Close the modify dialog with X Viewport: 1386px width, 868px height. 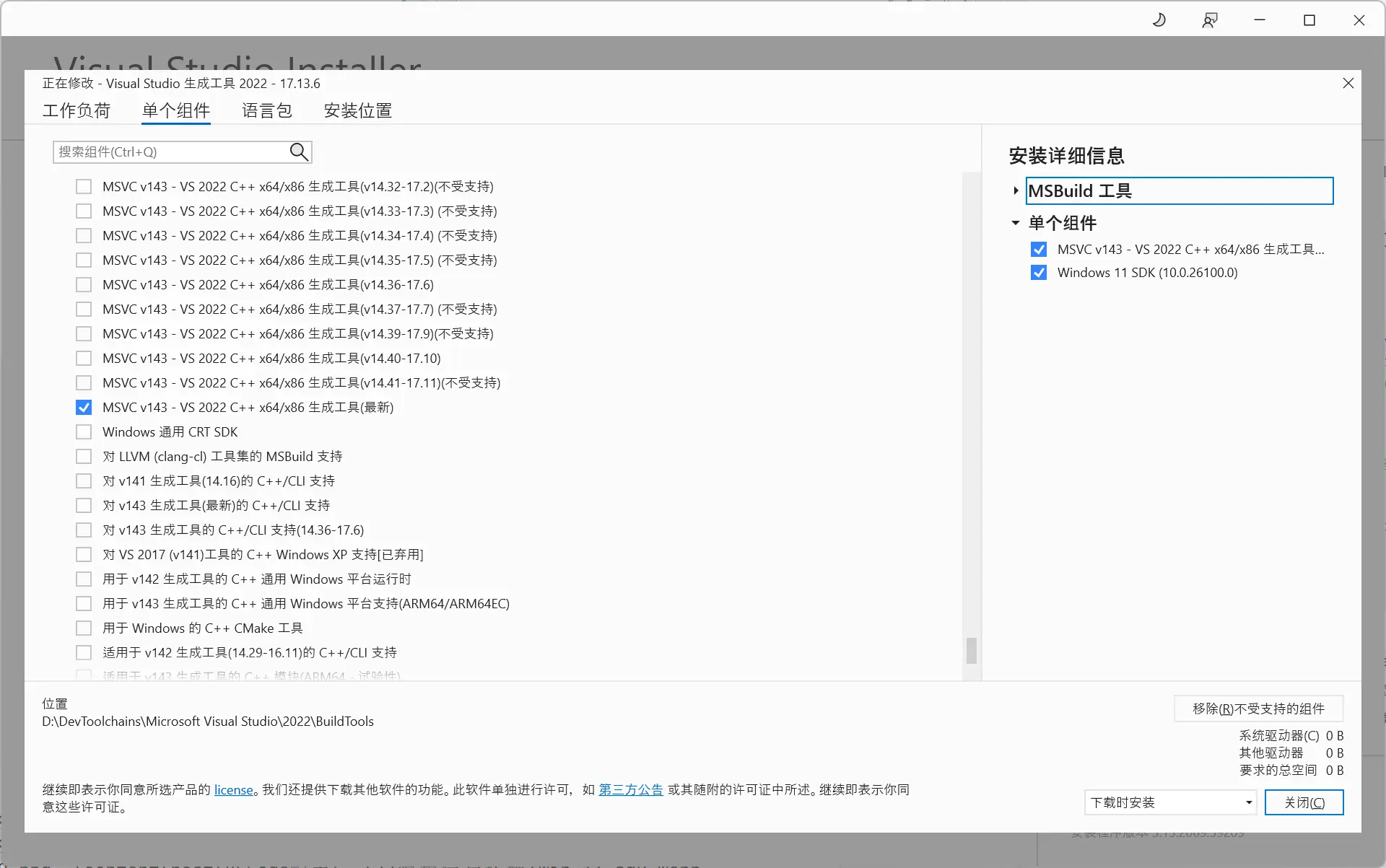[1348, 83]
